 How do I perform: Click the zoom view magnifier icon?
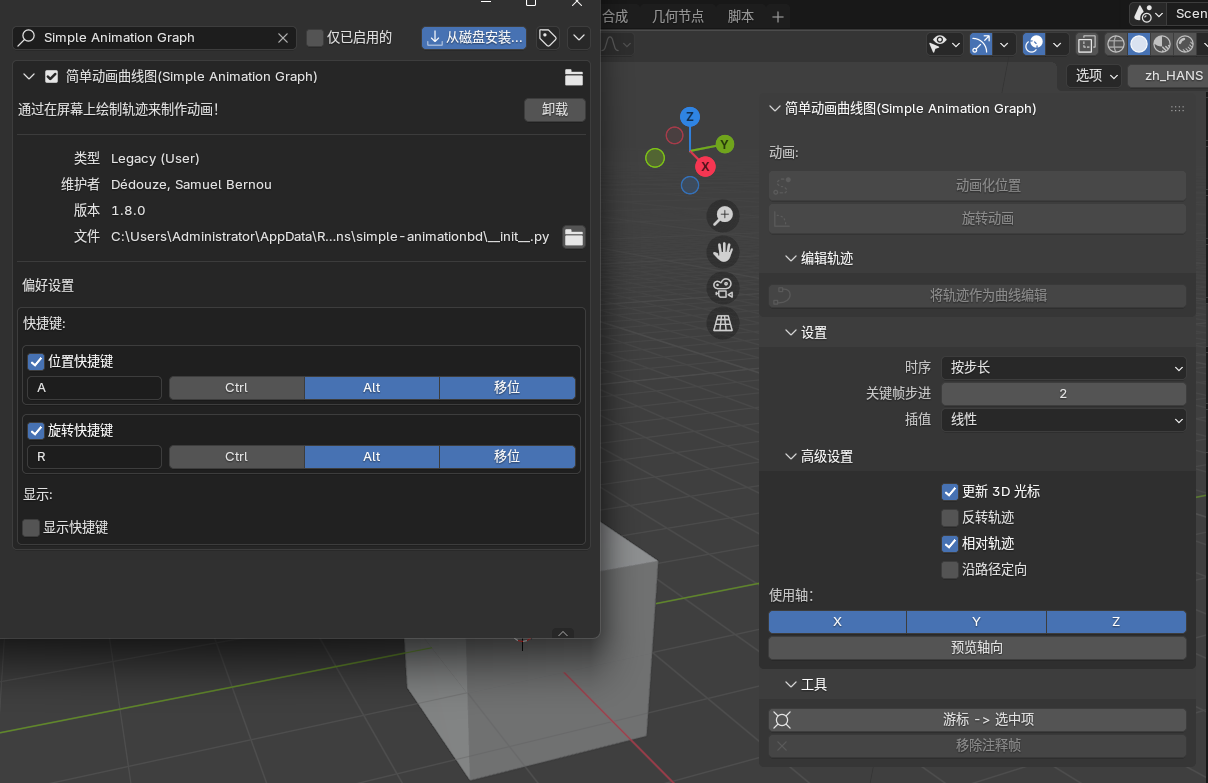pyautogui.click(x=722, y=215)
